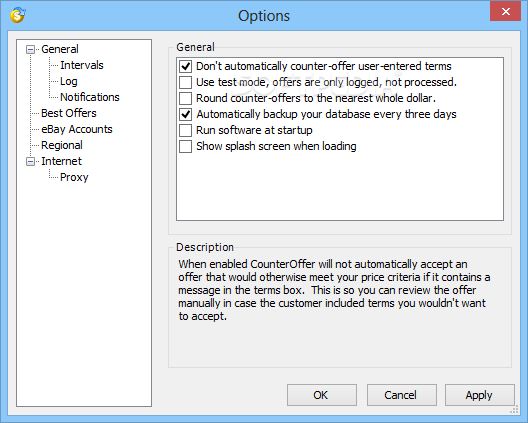Viewport: 528px width, 423px height.
Task: Click the OK button
Action: click(322, 395)
